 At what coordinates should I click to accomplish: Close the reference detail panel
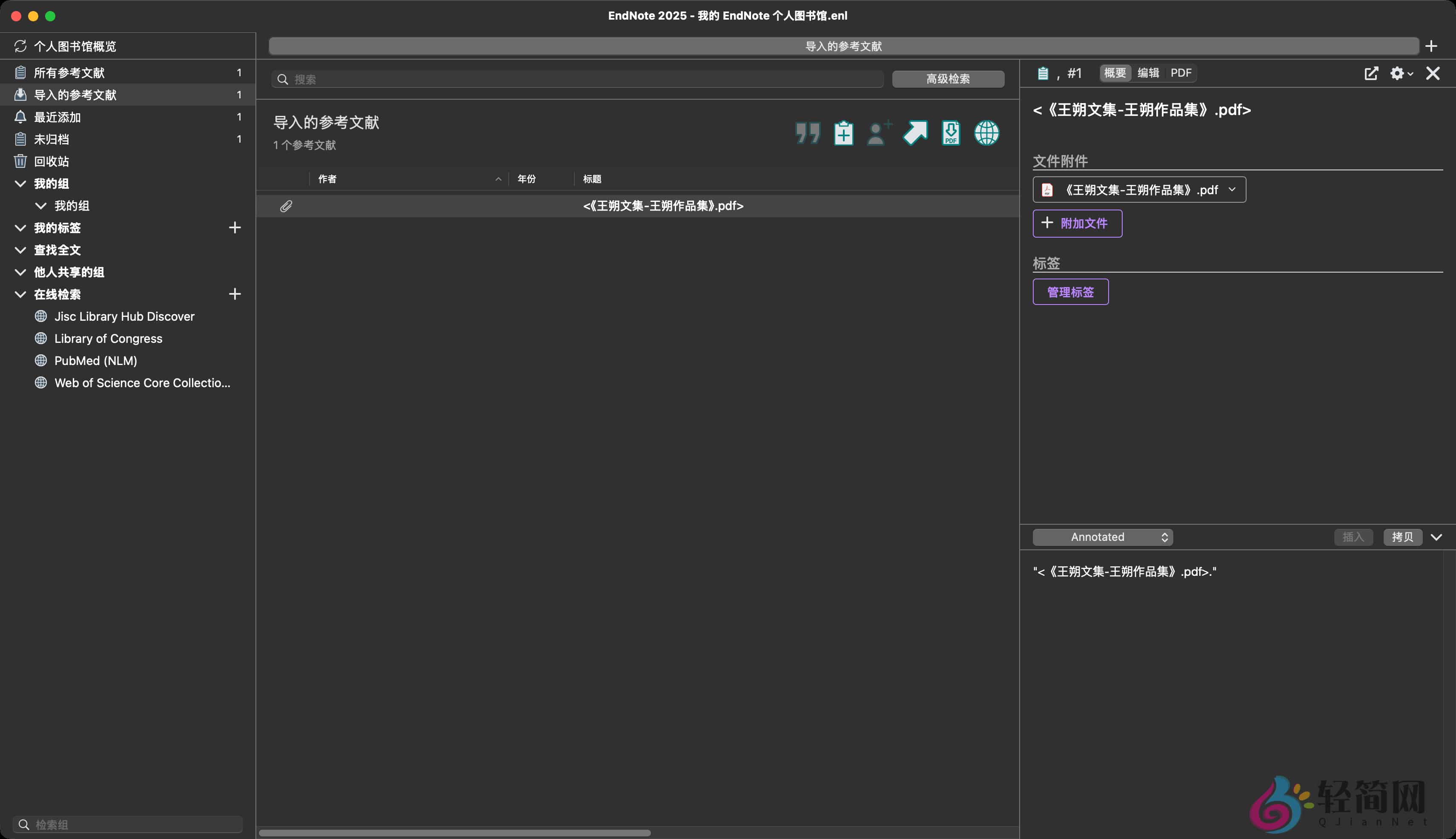click(1433, 73)
